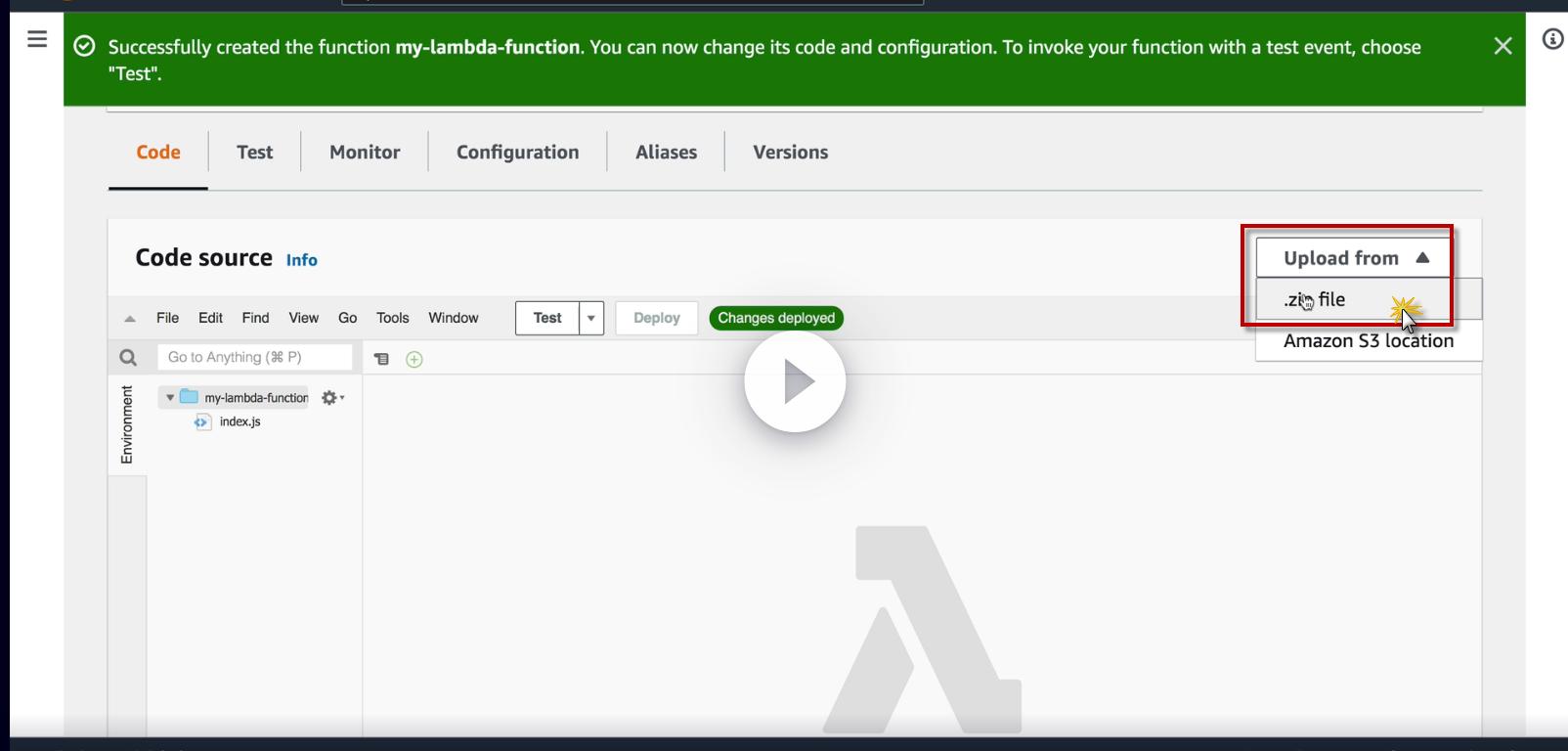The image size is (1568, 751).
Task: Open the hamburger navigation menu
Action: (37, 39)
